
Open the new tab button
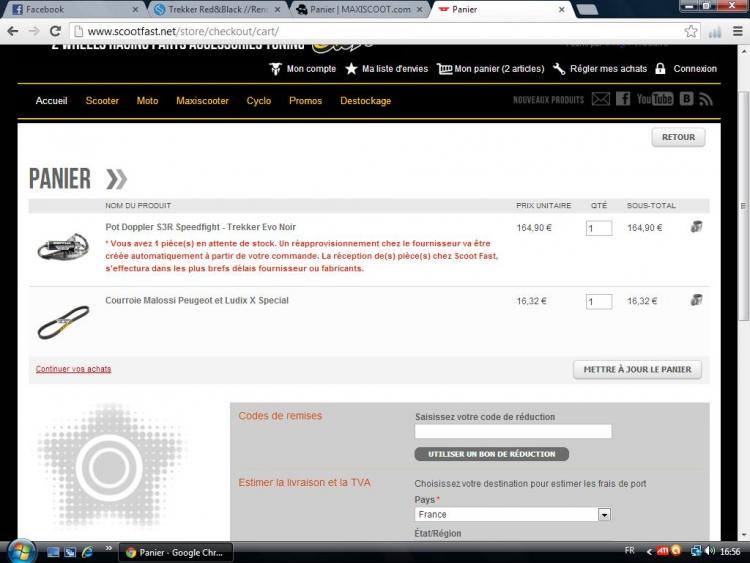[587, 10]
